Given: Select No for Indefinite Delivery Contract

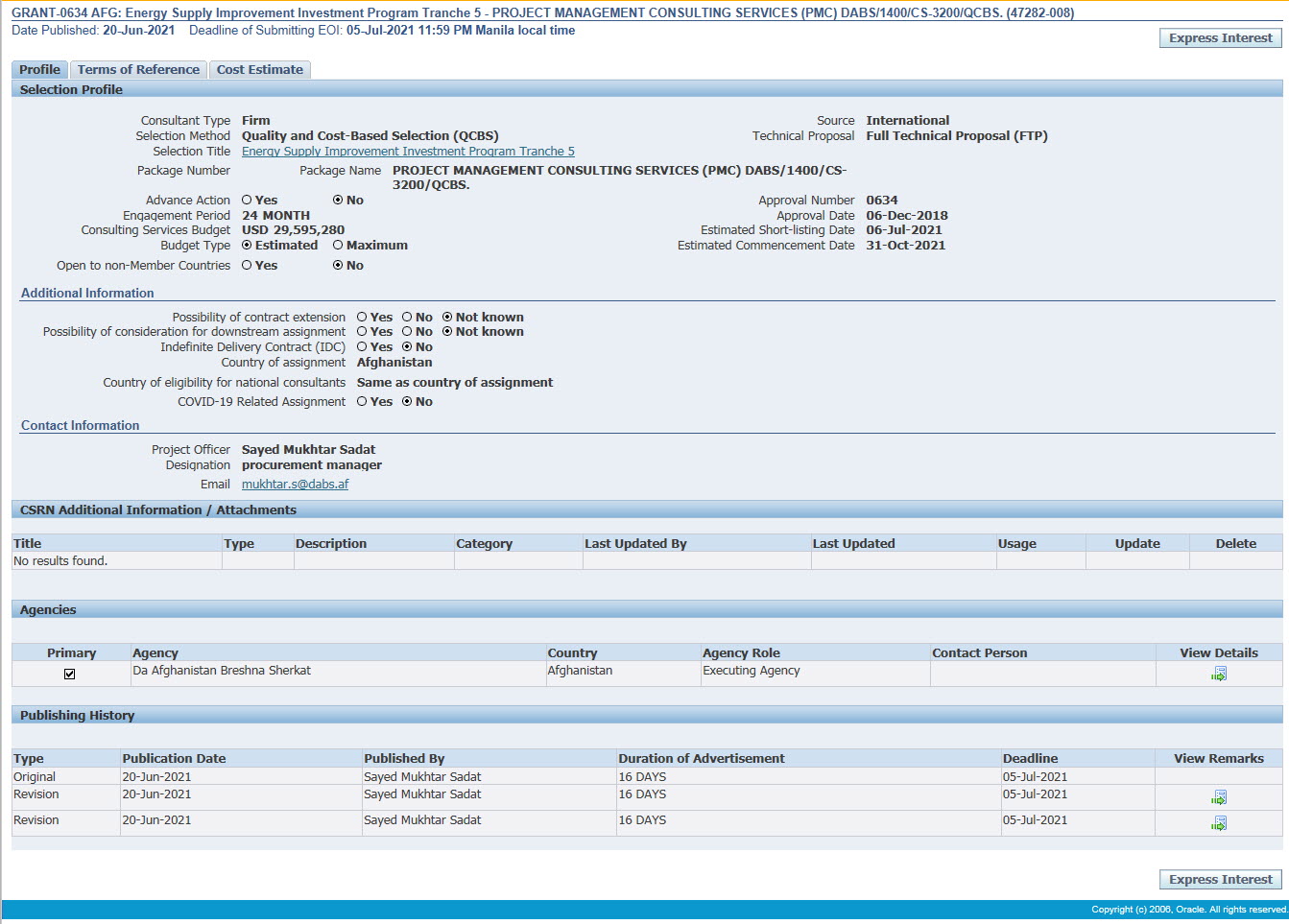Looking at the screenshot, I should point(407,347).
